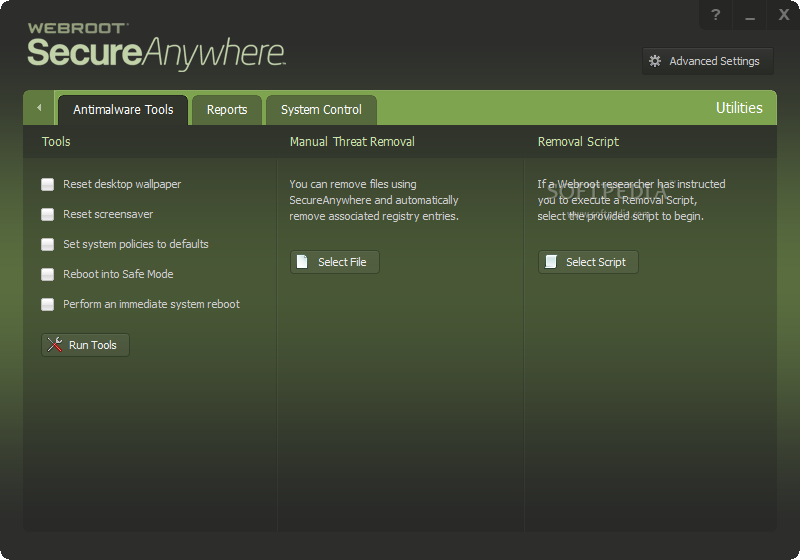The width and height of the screenshot is (800, 560).
Task: Click the Reset desktop wallpaper label
Action: click(x=122, y=184)
